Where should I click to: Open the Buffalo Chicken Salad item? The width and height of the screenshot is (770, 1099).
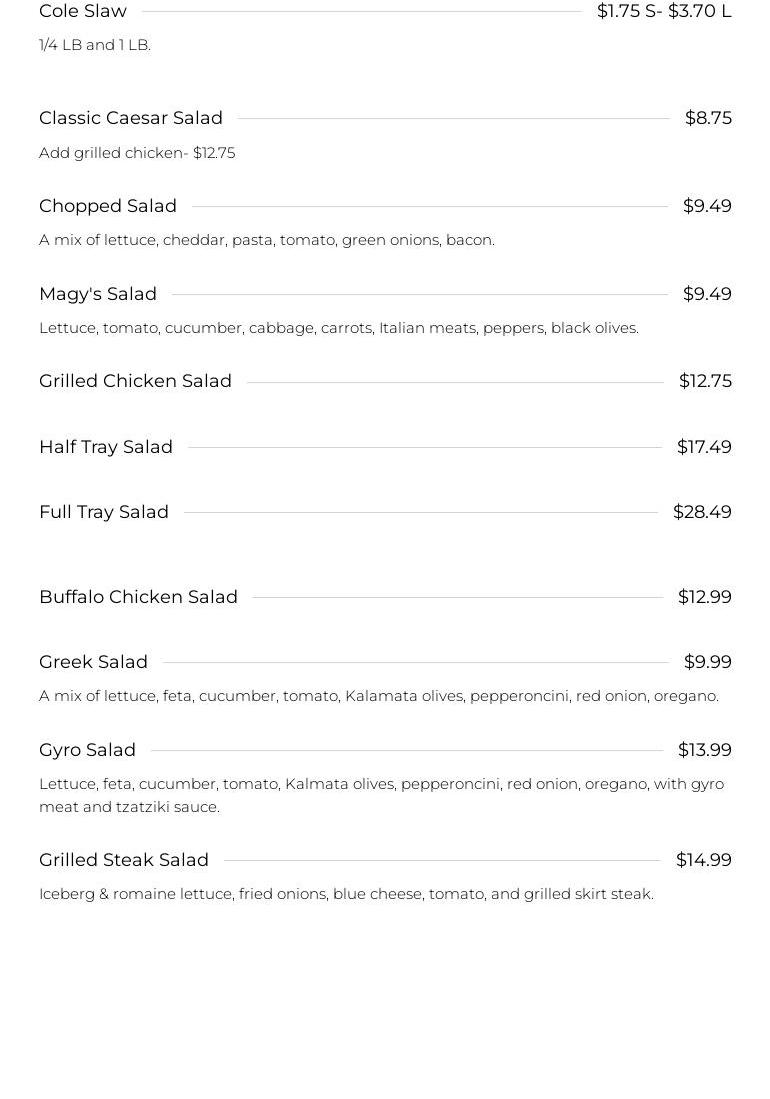138,597
